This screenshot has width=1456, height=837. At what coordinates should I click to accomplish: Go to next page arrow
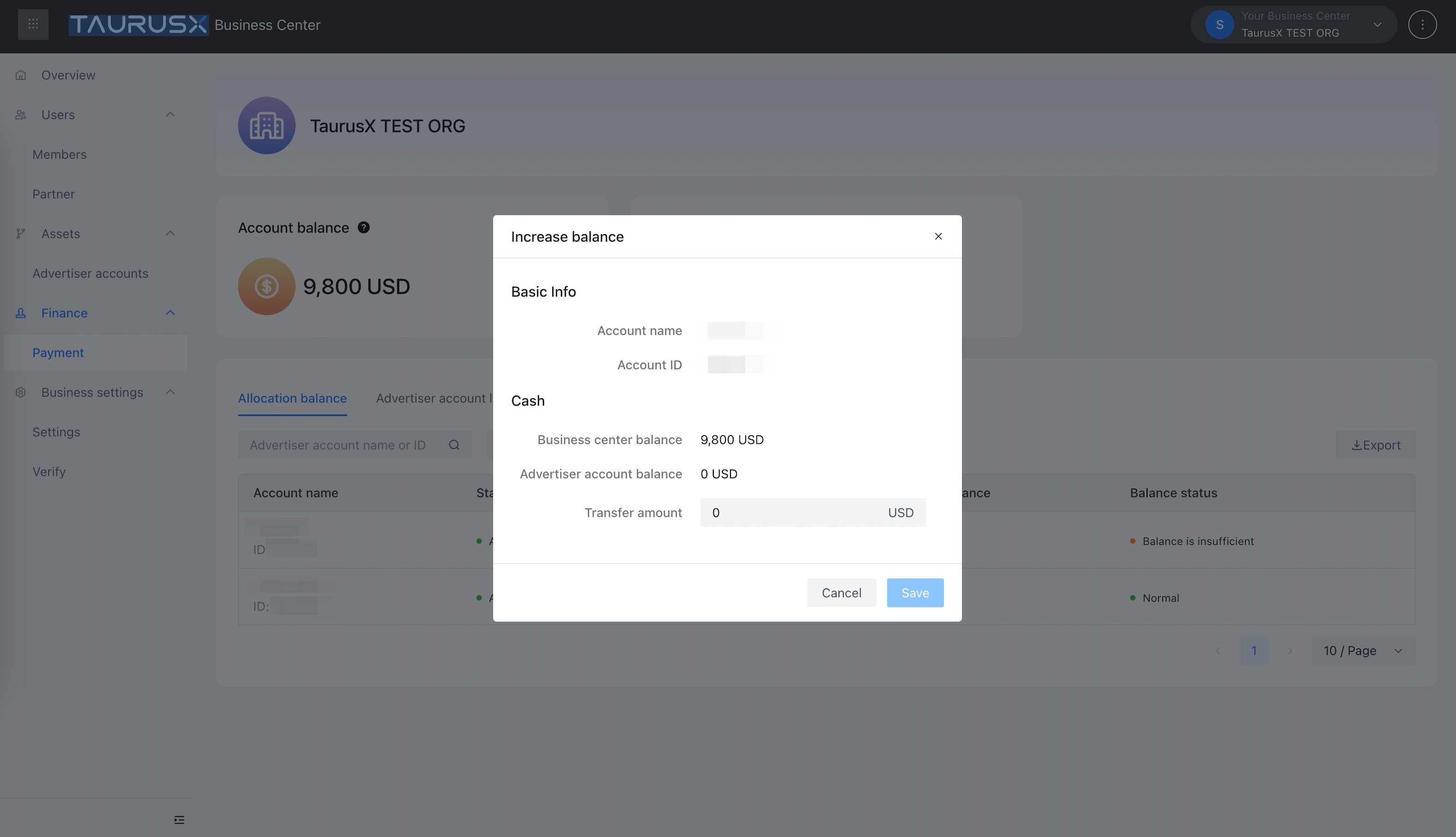coord(1290,651)
